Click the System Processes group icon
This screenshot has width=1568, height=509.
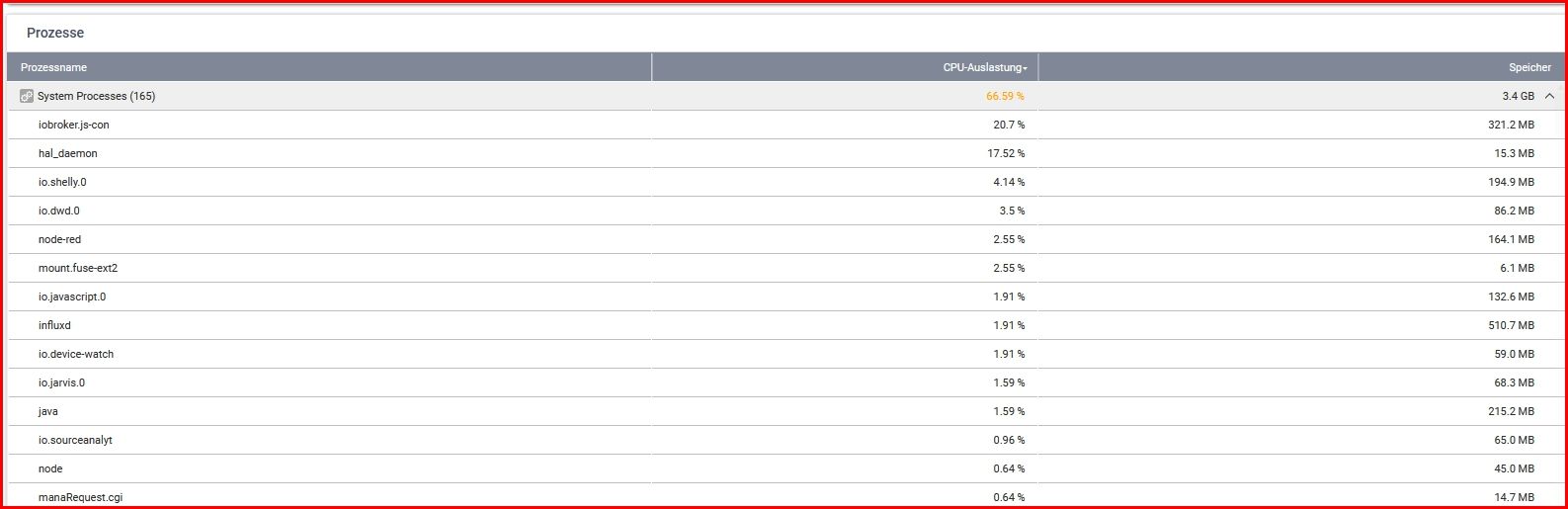[27, 96]
